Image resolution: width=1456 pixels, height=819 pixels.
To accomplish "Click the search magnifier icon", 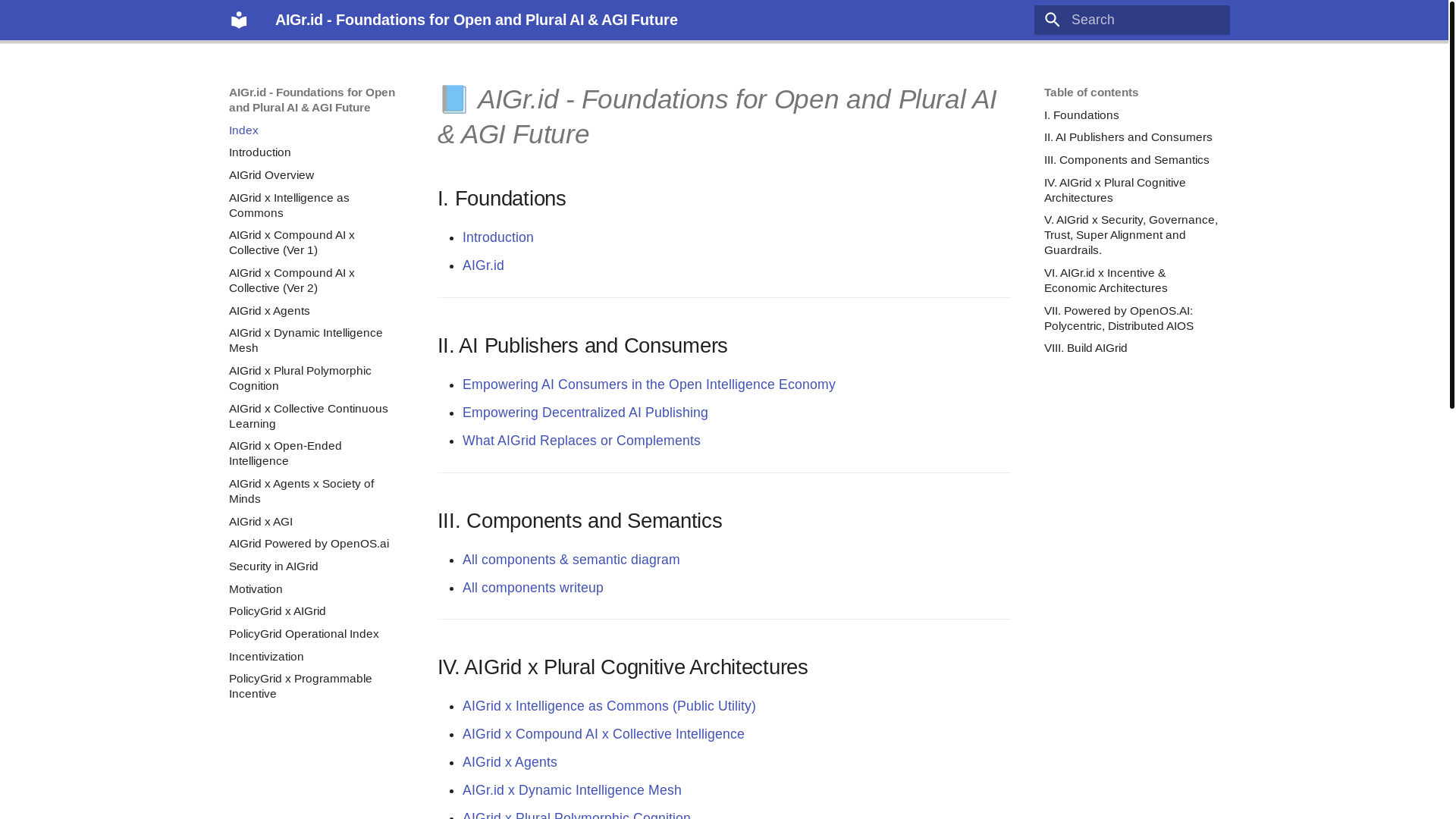I will coord(1052,20).
